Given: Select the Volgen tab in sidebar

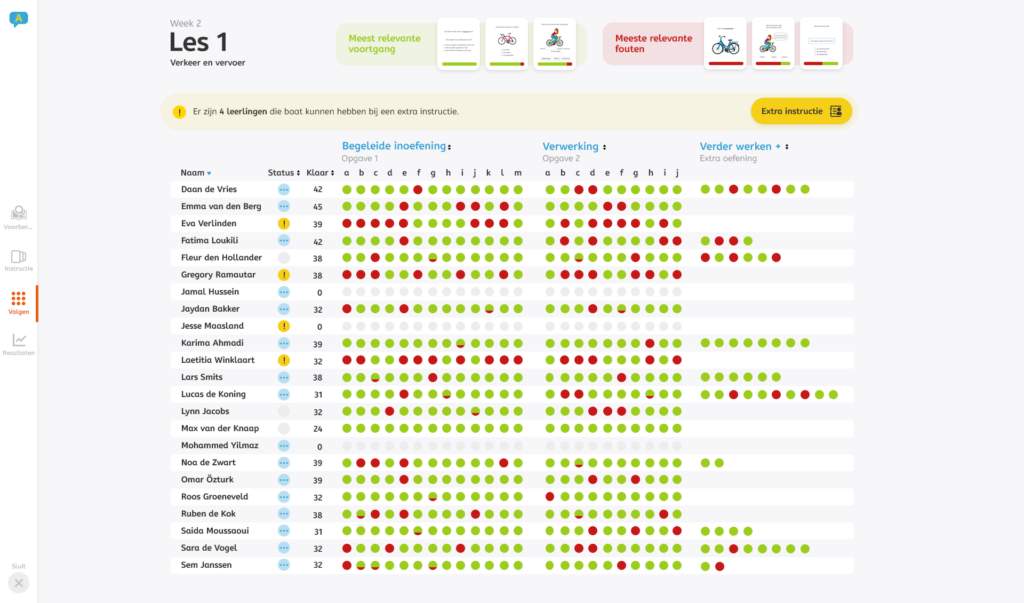Looking at the screenshot, I should [18, 303].
